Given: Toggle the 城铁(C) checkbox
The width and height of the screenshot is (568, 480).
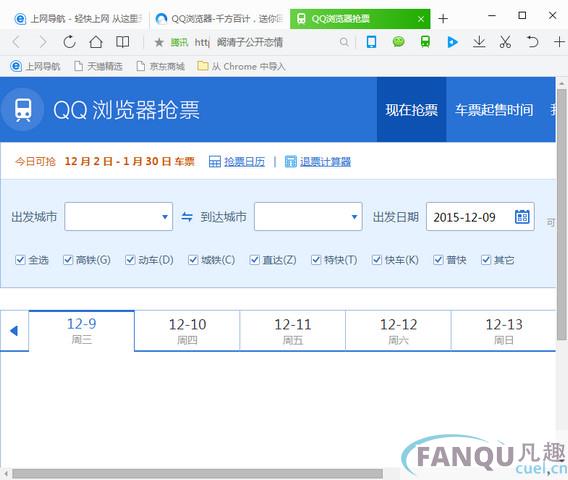Looking at the screenshot, I should 193,260.
